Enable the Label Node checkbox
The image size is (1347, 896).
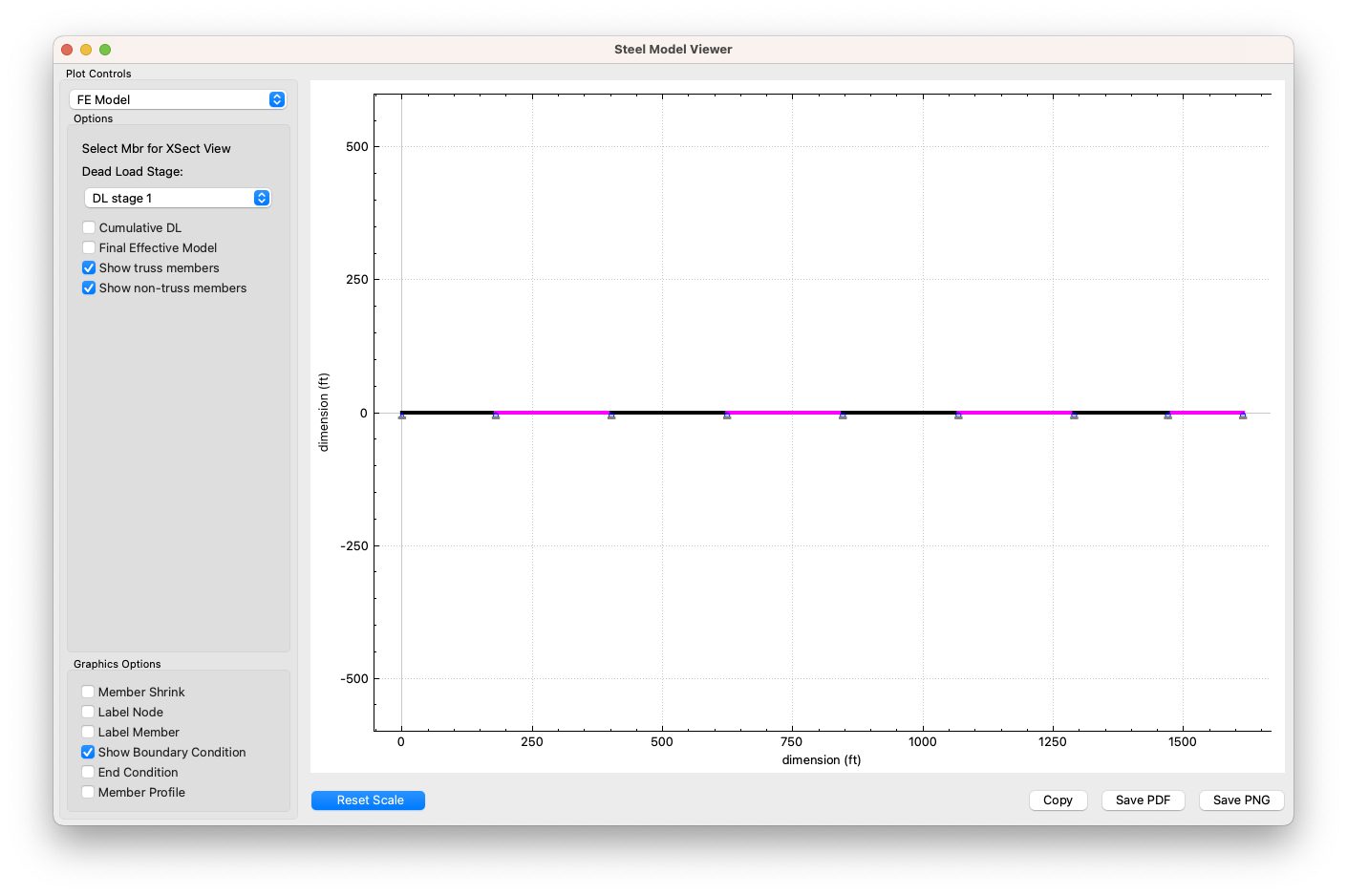88,712
